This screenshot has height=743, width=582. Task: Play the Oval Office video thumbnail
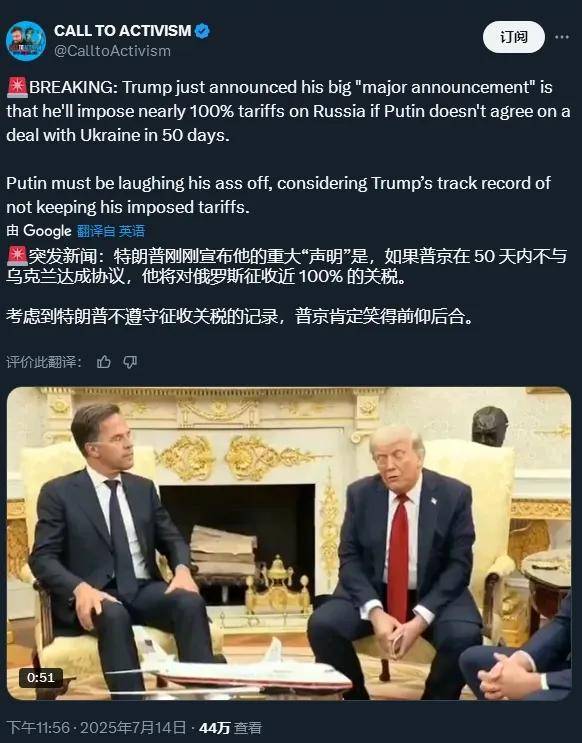click(x=289, y=544)
